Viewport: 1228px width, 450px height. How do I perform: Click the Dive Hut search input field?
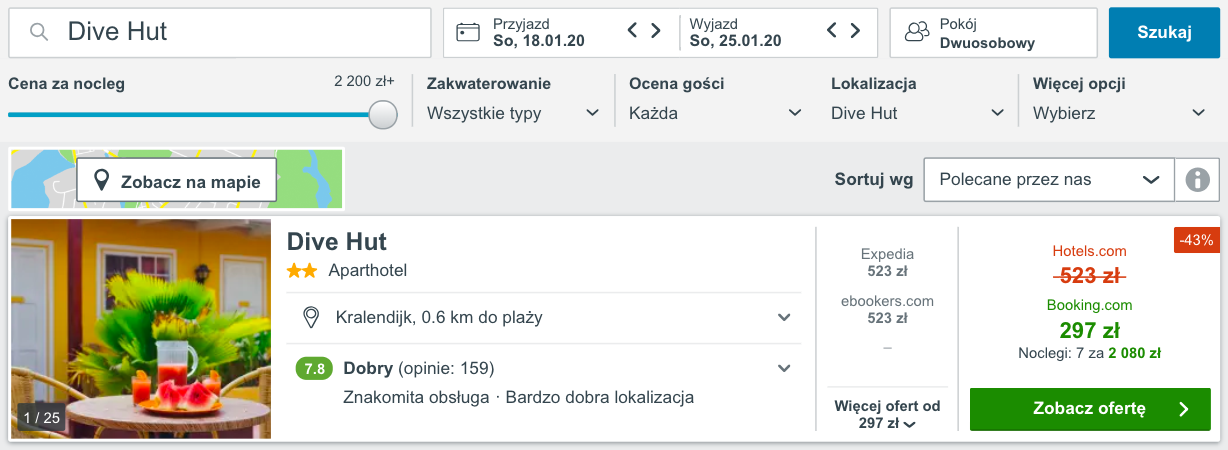[220, 32]
